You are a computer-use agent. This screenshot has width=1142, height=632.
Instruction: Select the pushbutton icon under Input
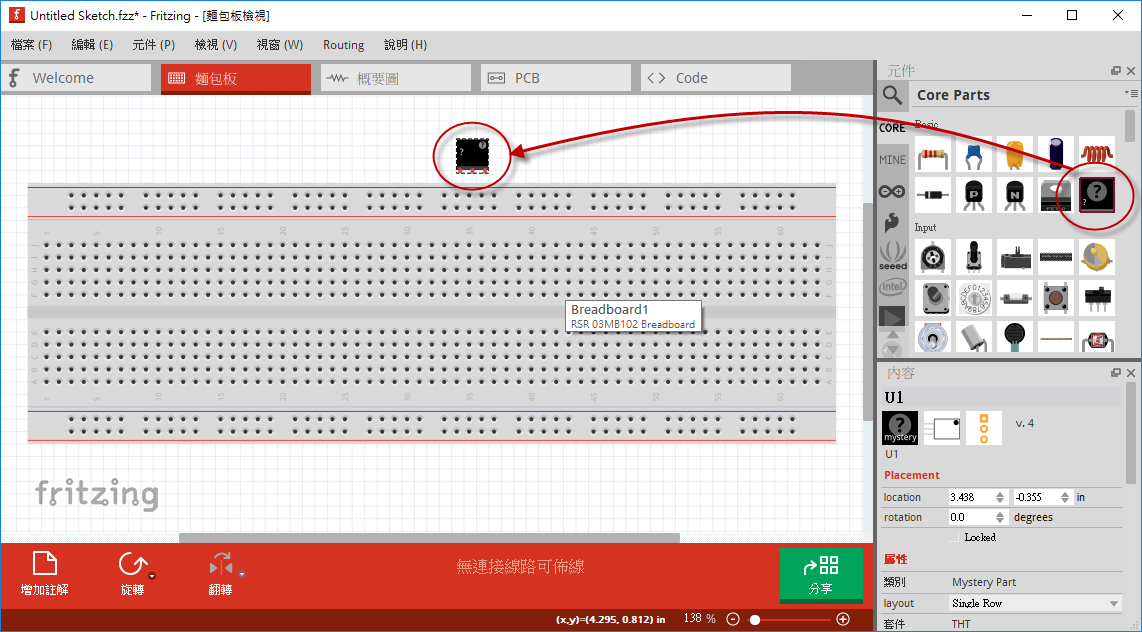click(1056, 297)
